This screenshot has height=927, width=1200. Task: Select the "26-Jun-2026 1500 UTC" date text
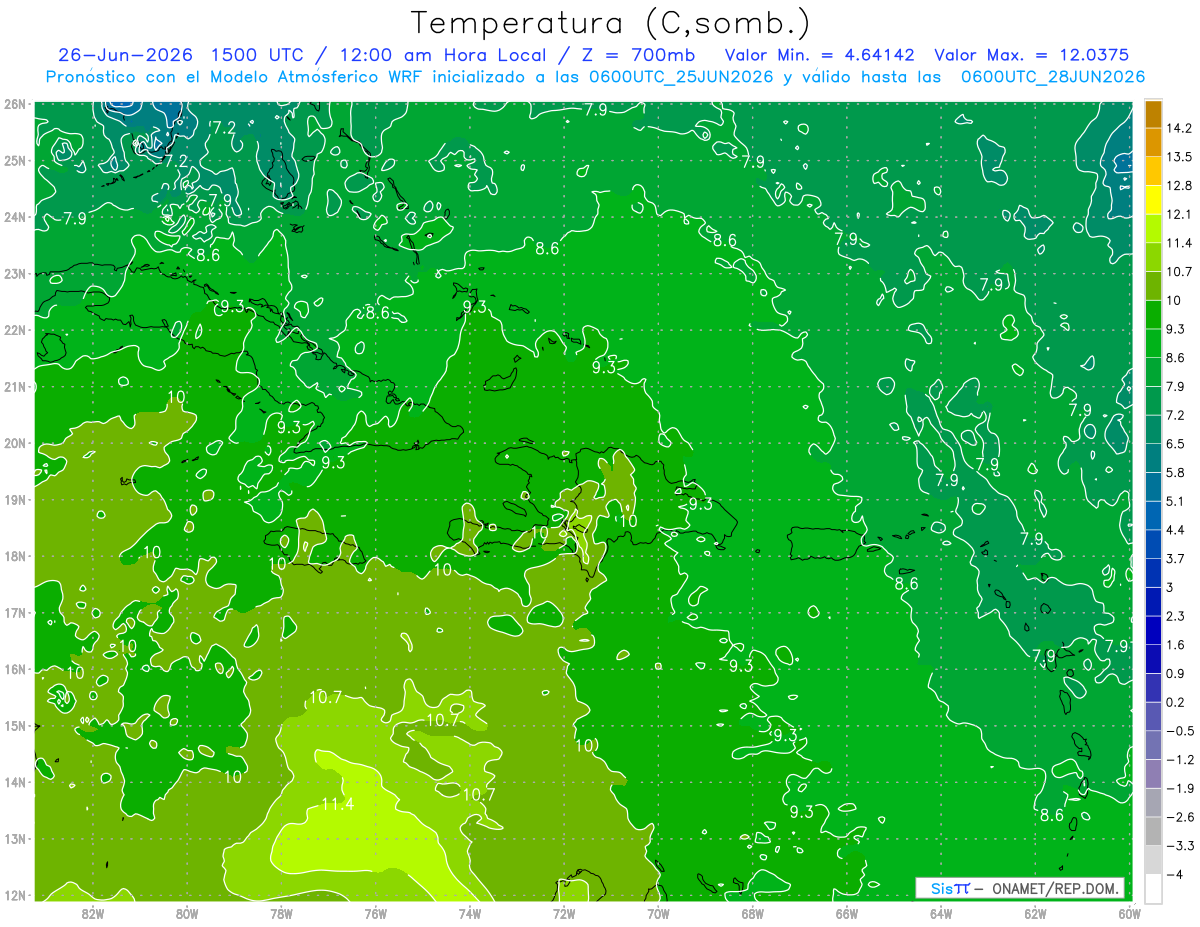(x=180, y=55)
